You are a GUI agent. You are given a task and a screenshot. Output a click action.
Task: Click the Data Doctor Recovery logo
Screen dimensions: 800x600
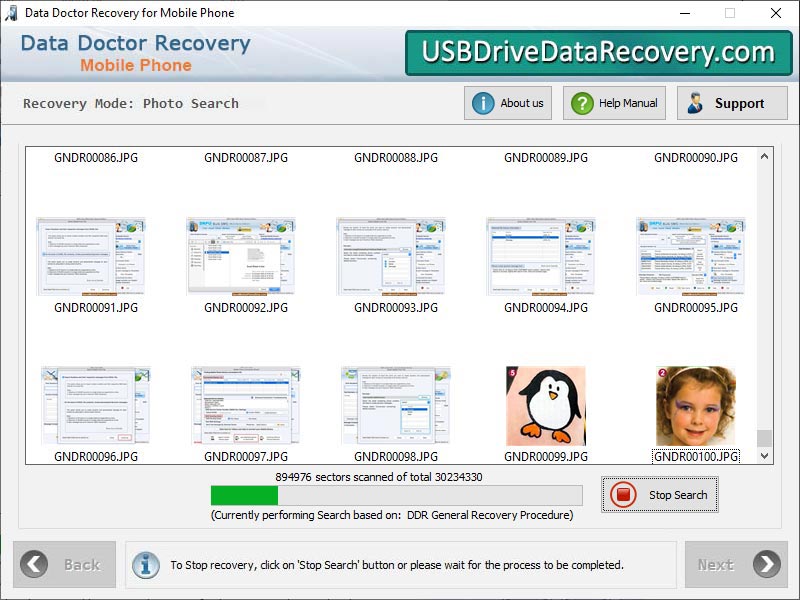point(133,52)
